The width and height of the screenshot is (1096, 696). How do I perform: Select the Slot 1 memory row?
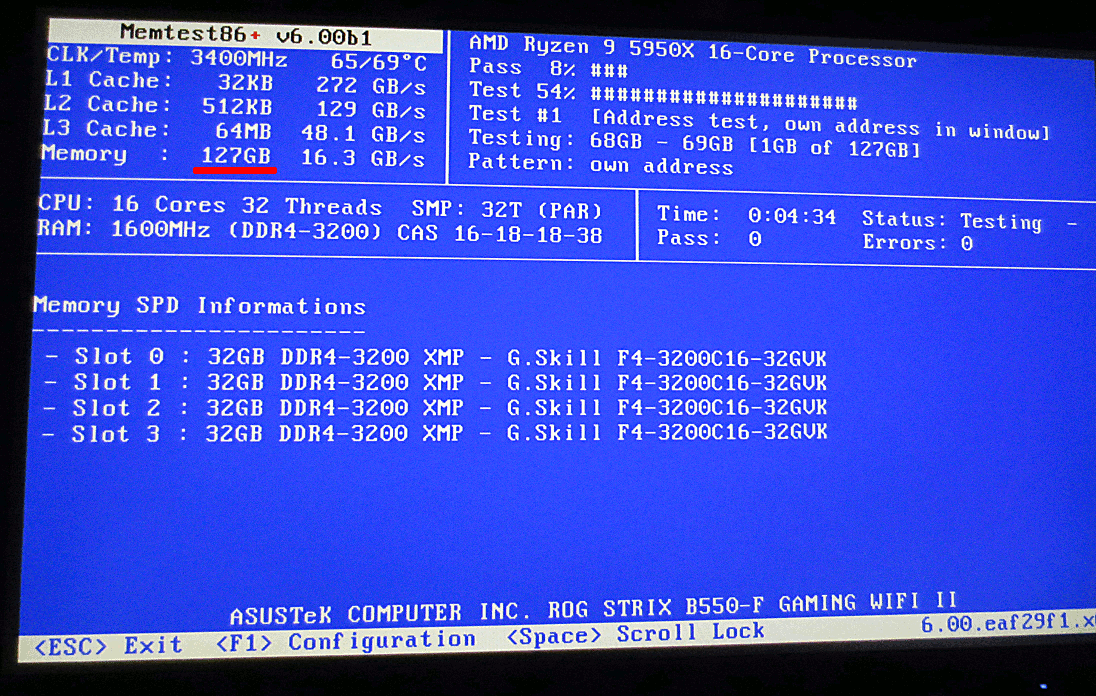coord(434,382)
